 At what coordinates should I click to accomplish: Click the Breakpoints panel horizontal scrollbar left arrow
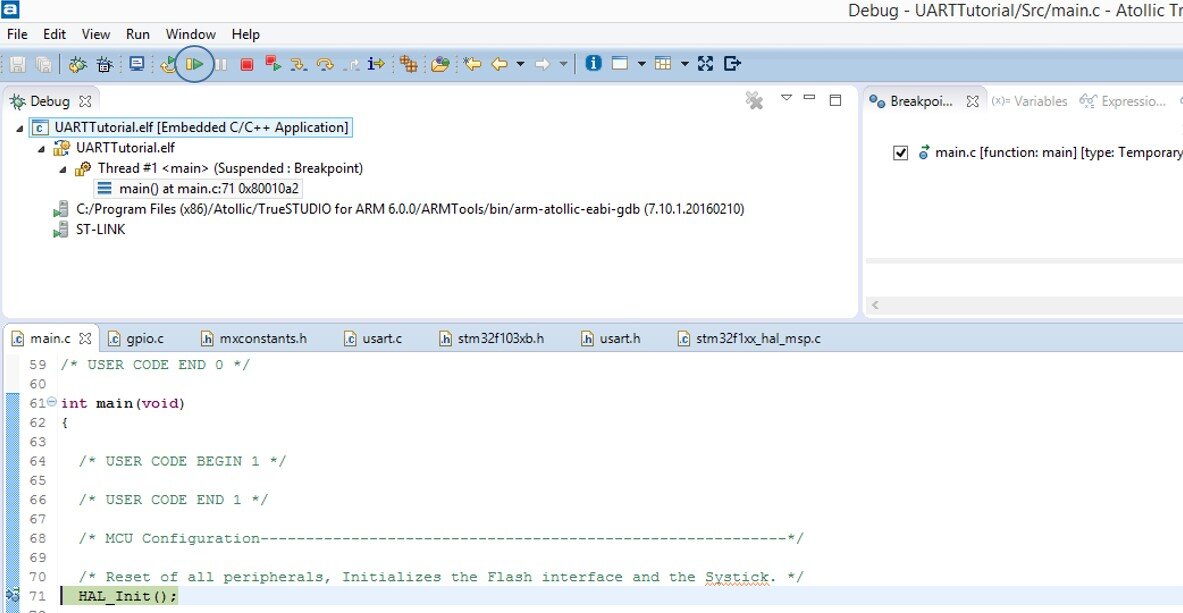coord(876,305)
